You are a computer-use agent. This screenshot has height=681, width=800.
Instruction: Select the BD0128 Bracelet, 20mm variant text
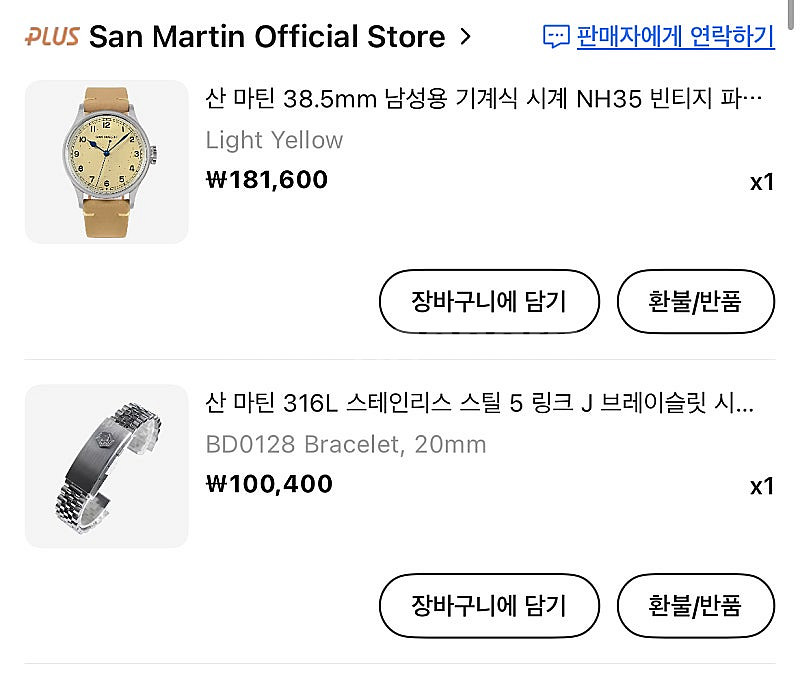click(346, 444)
